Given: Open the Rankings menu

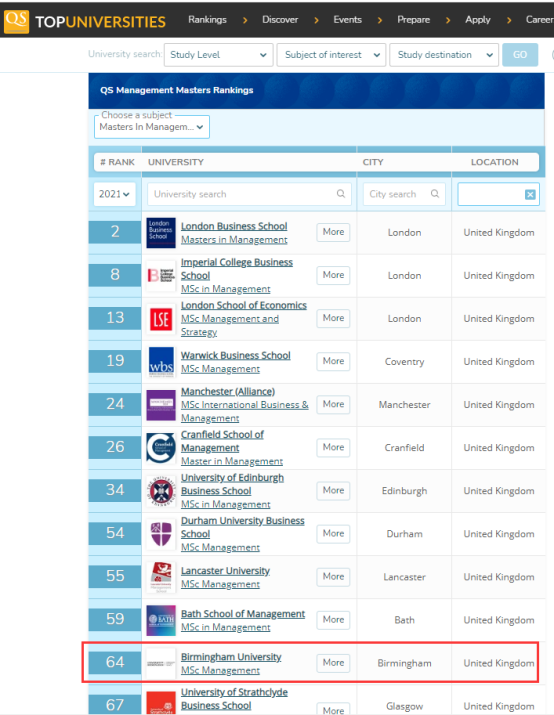Looking at the screenshot, I should 207,20.
